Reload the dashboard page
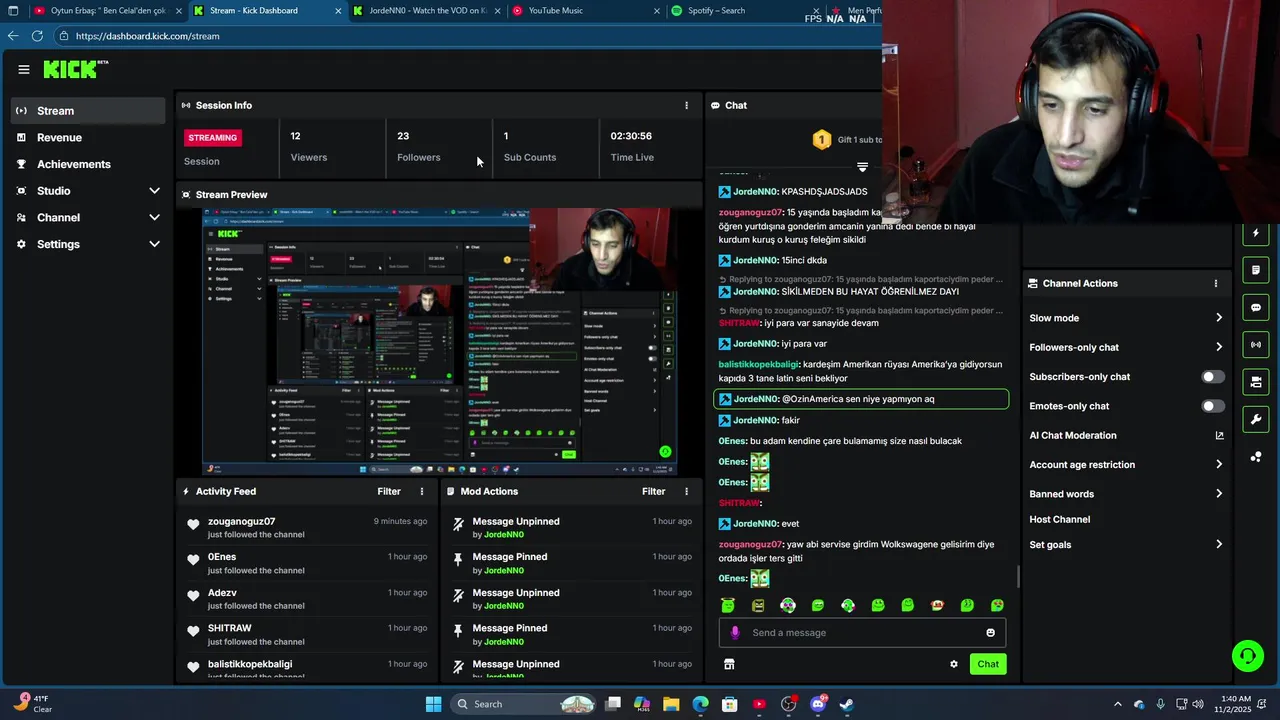The width and height of the screenshot is (1280, 720). pos(37,36)
